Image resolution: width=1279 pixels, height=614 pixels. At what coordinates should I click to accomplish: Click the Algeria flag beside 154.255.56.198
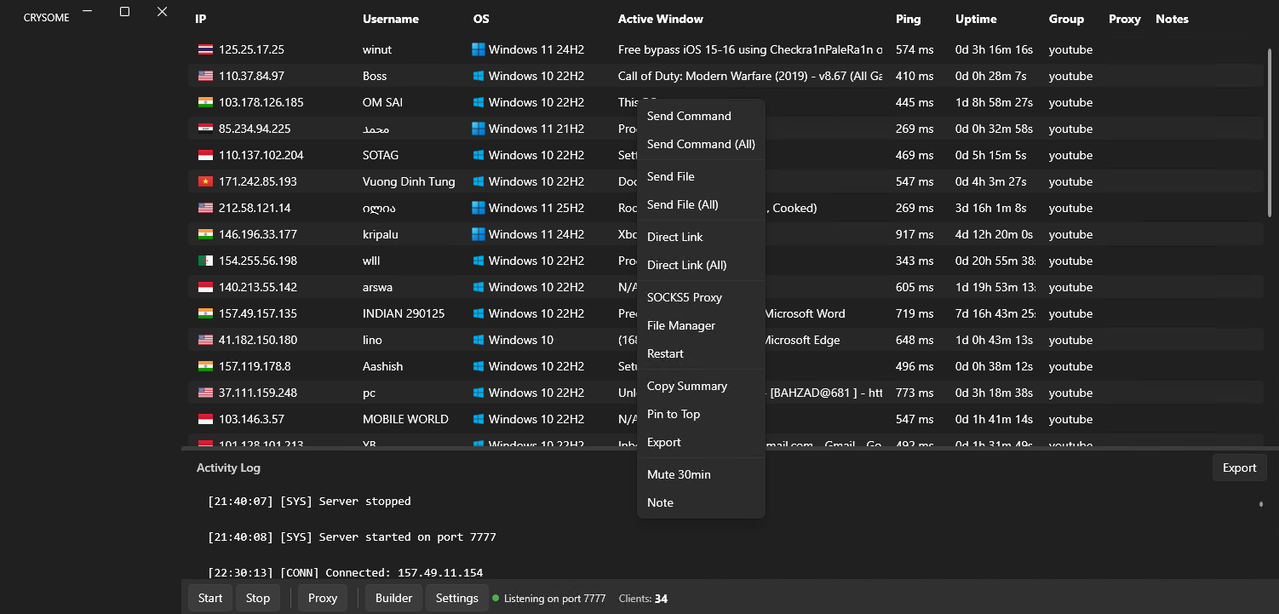click(x=205, y=261)
